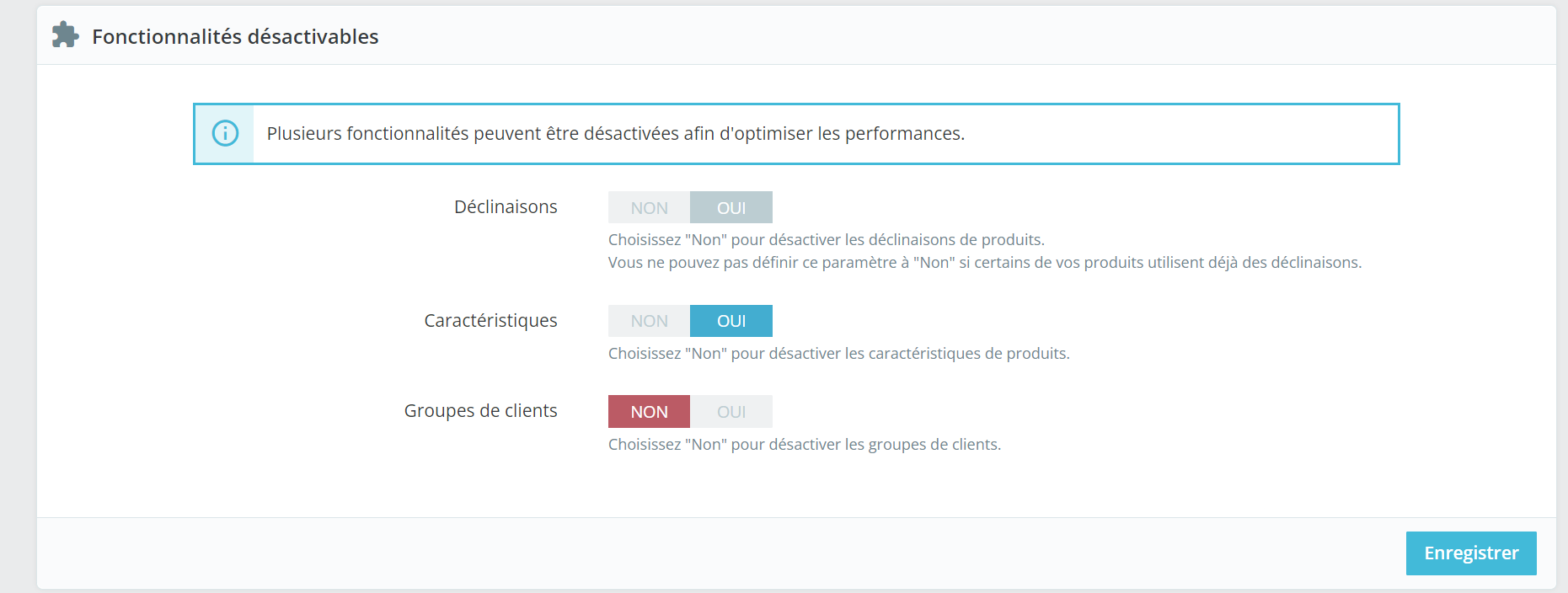Click the Groupes de clients label

[x=480, y=411]
